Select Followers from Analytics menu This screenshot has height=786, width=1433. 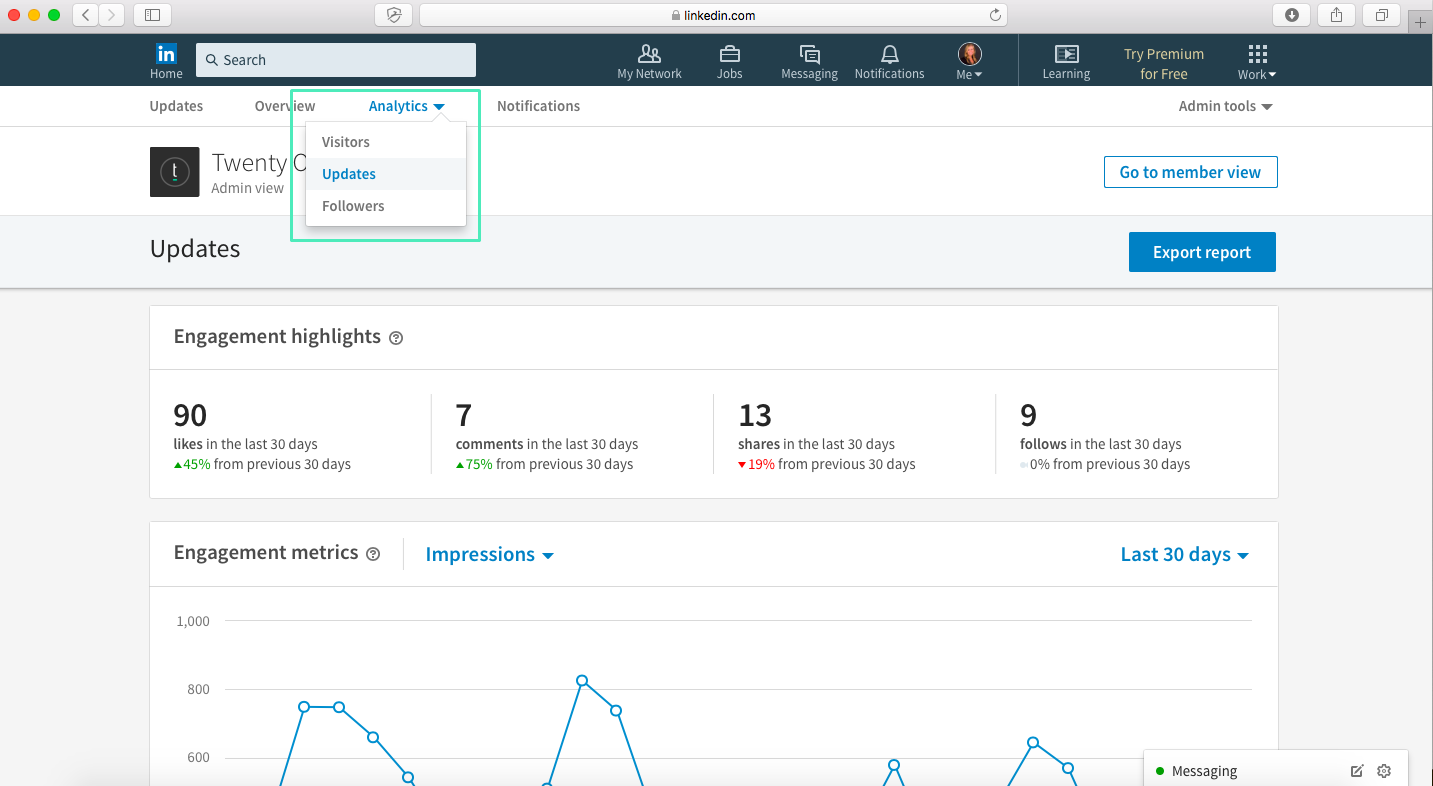coord(353,206)
